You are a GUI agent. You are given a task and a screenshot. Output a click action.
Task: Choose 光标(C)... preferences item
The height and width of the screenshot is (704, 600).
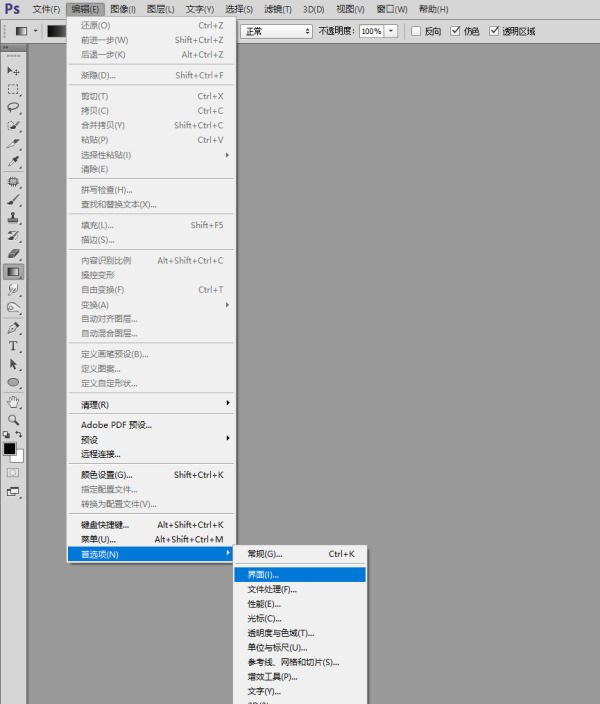[300, 618]
